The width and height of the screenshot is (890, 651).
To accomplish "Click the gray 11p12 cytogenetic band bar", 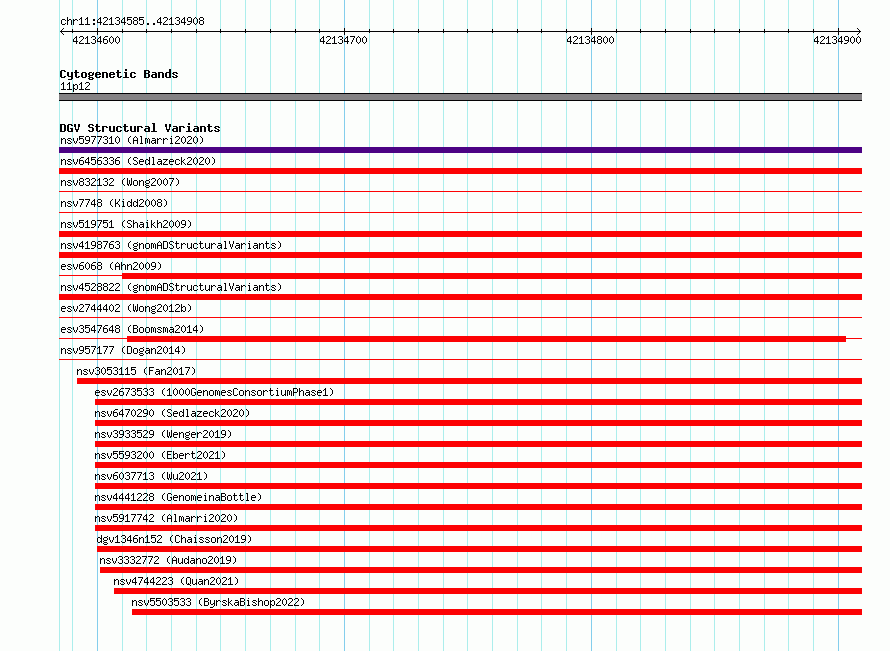I will point(460,97).
